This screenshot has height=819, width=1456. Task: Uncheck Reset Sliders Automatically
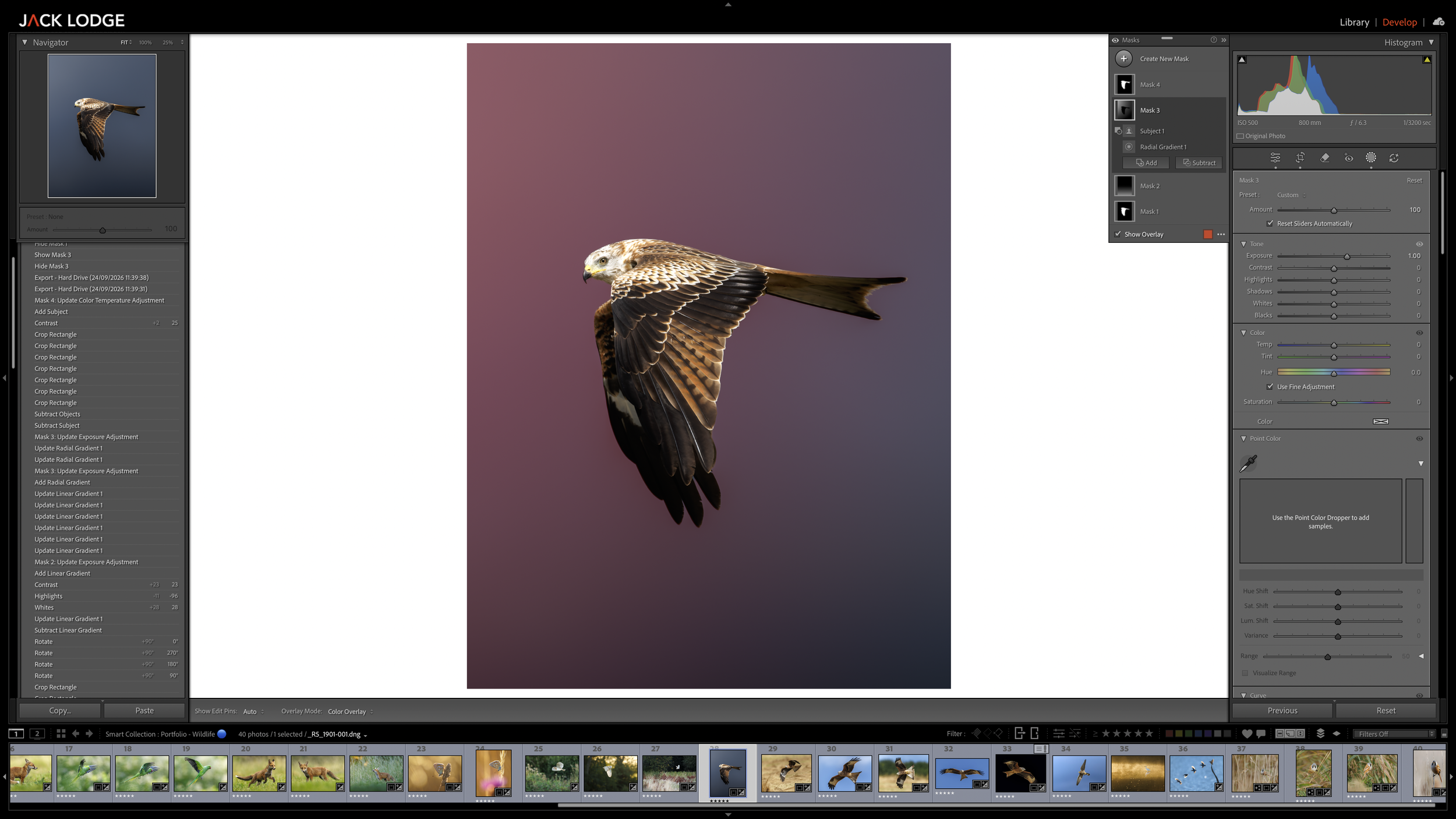(1270, 223)
